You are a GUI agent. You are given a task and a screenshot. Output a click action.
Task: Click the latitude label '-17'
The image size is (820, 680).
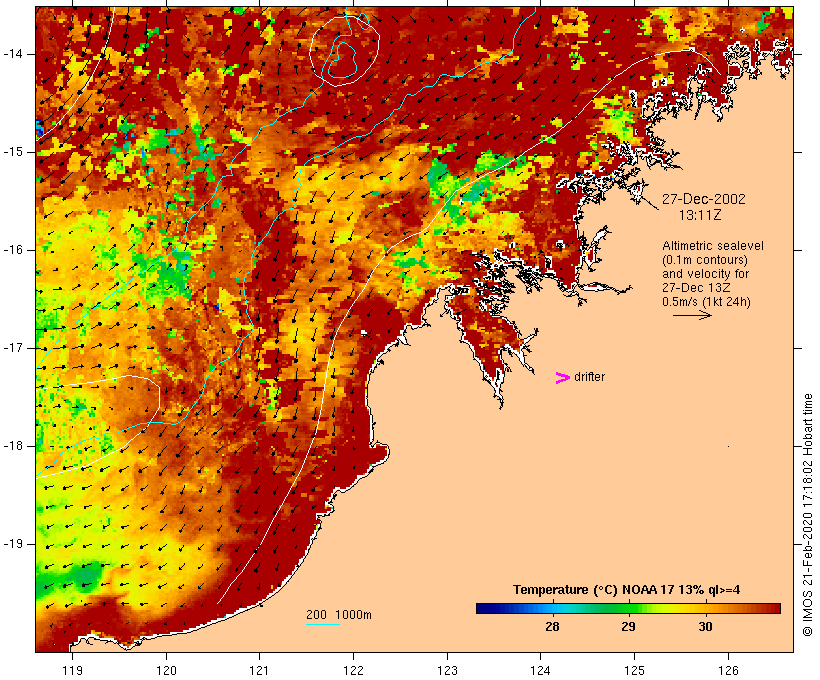click(13, 348)
